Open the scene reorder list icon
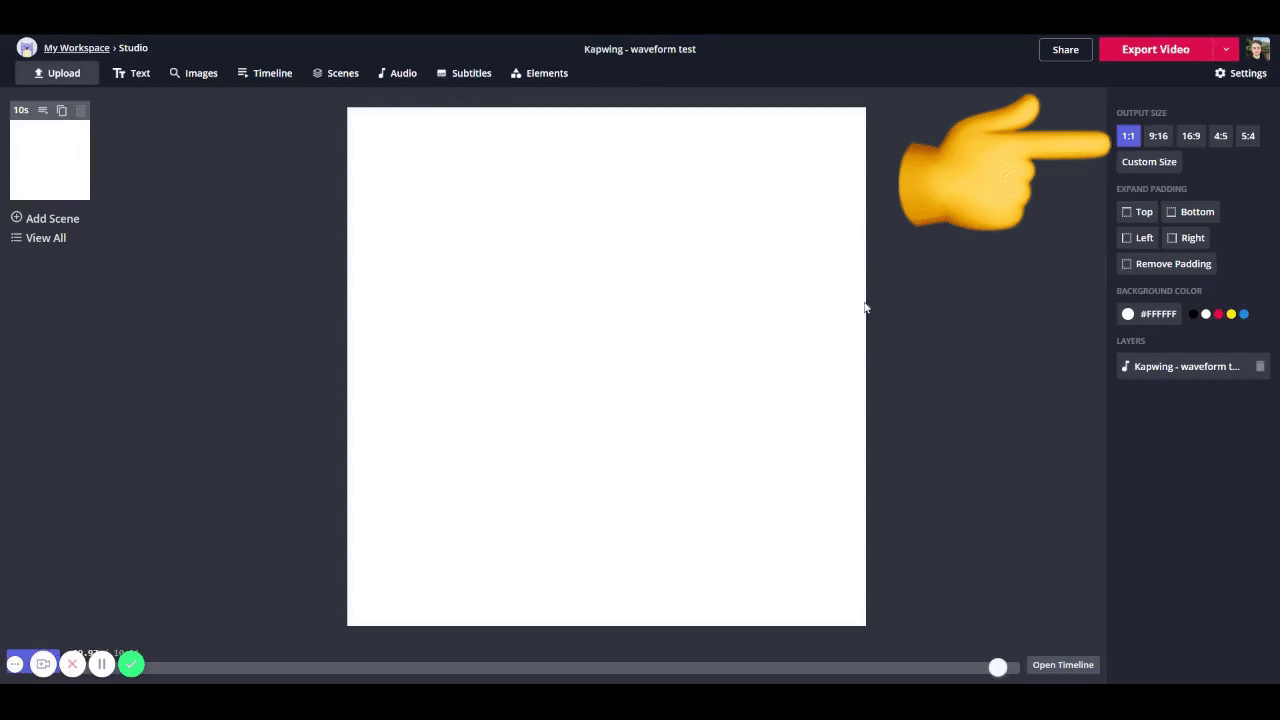The image size is (1280, 720). [43, 110]
